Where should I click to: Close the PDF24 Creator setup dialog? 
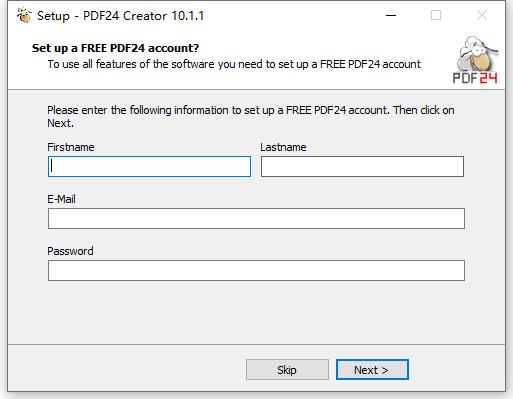pyautogui.click(x=482, y=15)
